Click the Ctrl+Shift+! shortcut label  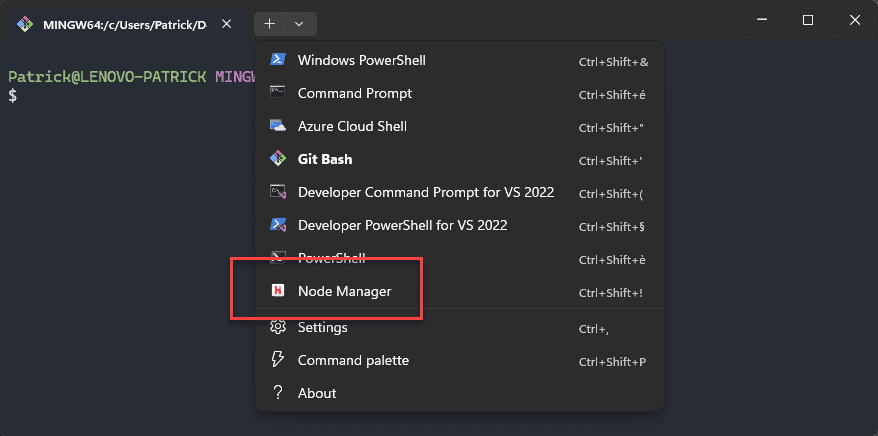click(x=611, y=293)
